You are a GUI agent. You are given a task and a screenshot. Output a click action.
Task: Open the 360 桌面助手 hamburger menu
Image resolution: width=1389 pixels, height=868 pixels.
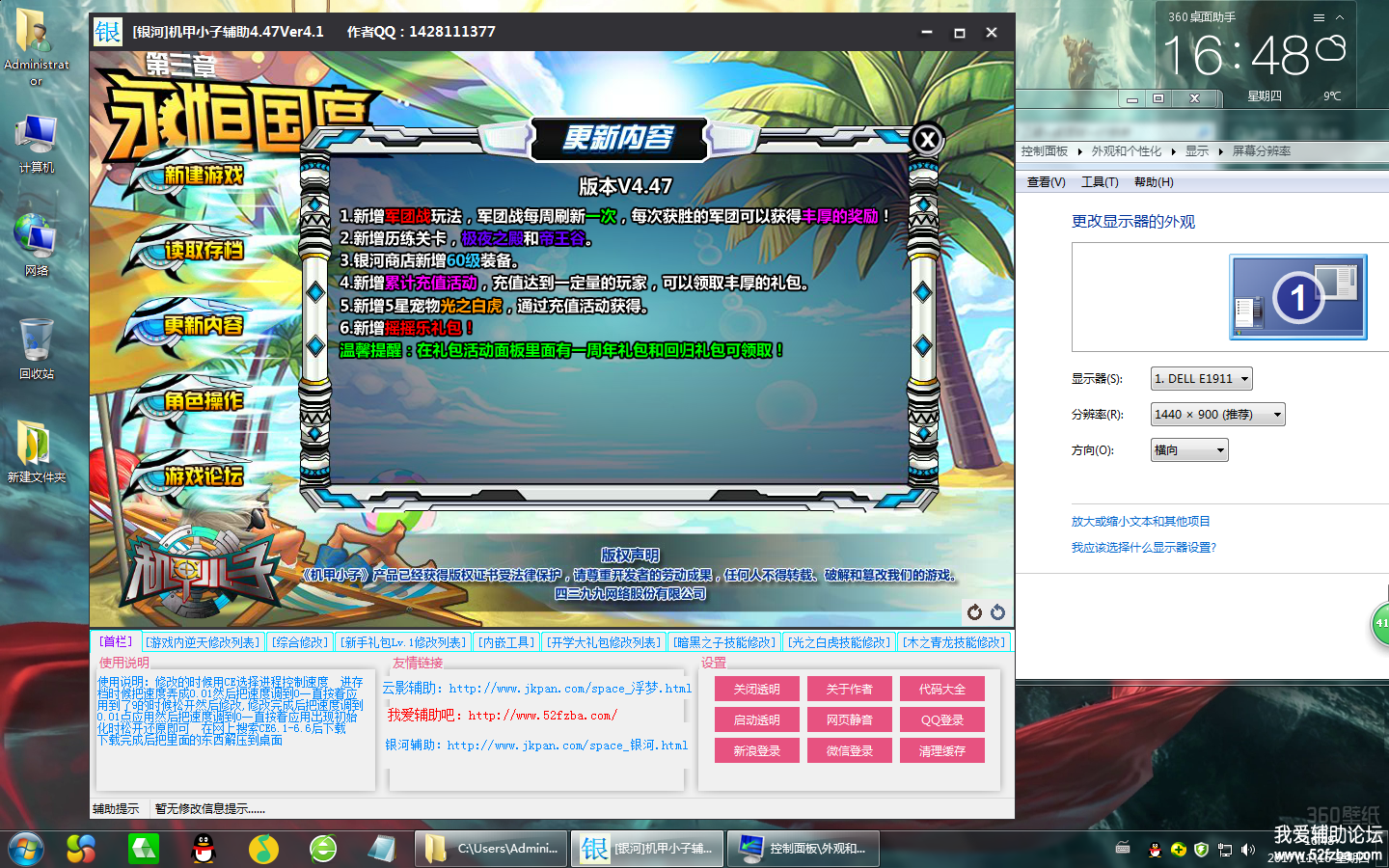[1319, 17]
